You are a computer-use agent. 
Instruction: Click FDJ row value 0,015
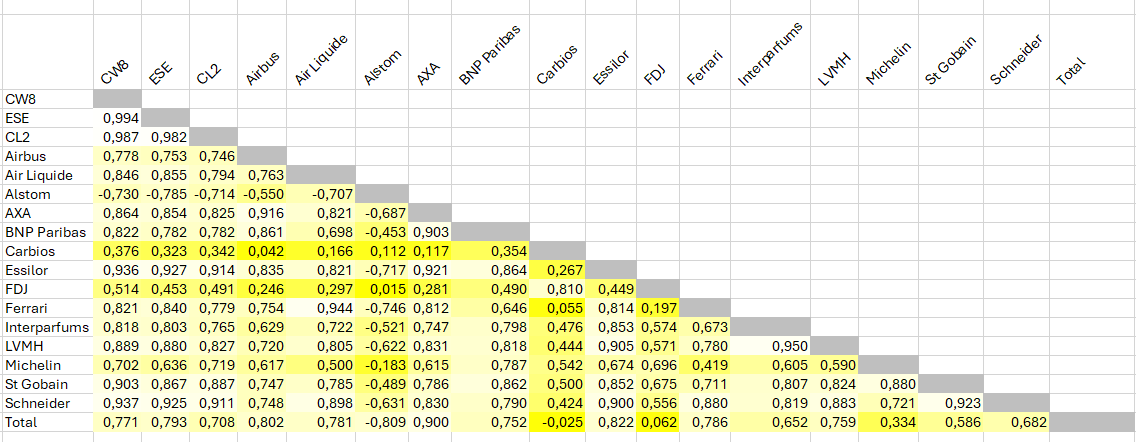click(x=383, y=288)
